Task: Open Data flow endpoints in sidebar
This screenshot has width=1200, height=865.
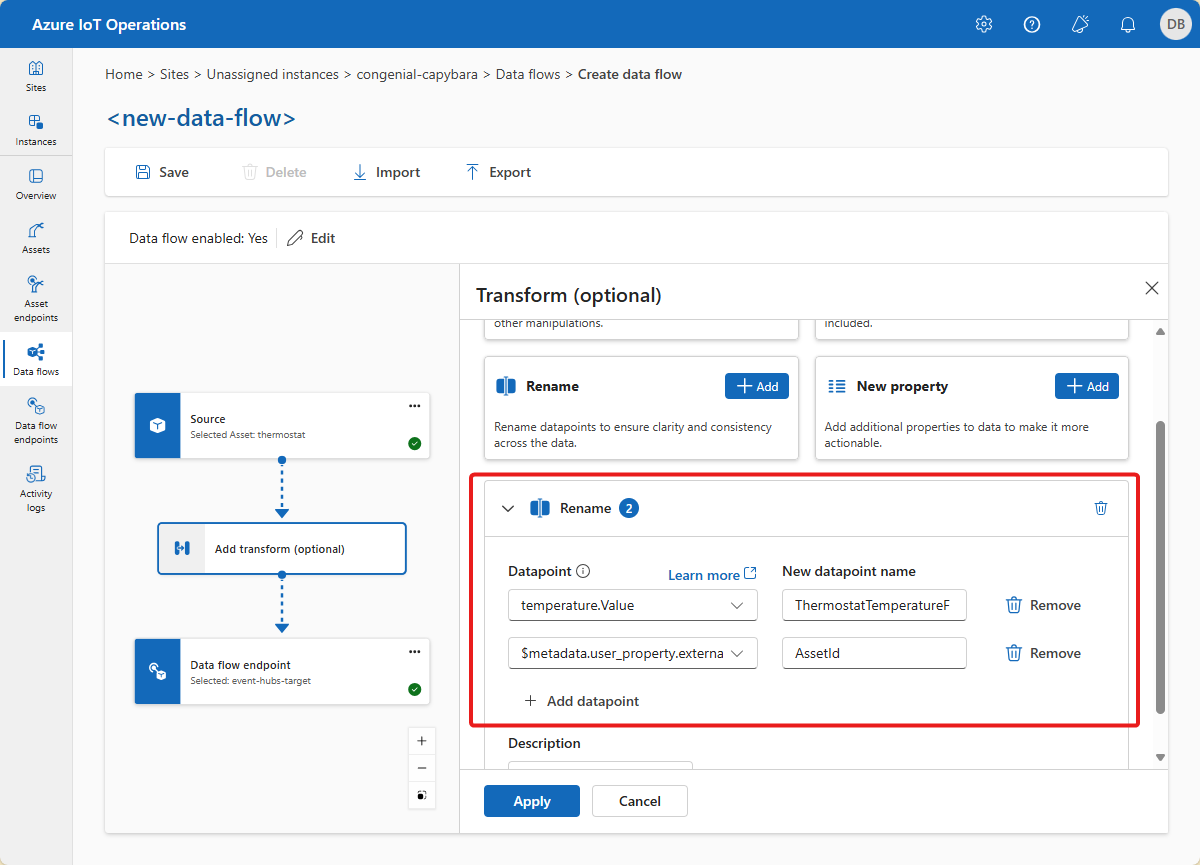Action: pos(36,419)
